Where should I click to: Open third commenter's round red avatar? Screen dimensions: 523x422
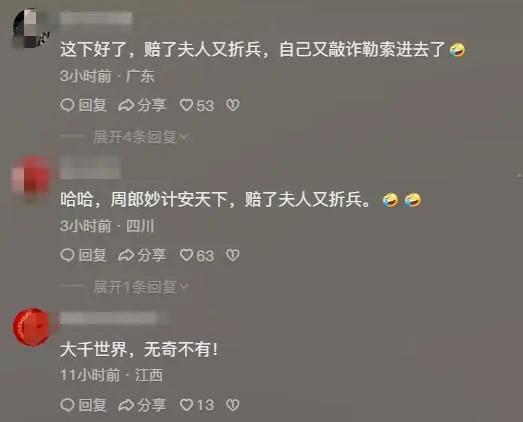(x=31, y=327)
